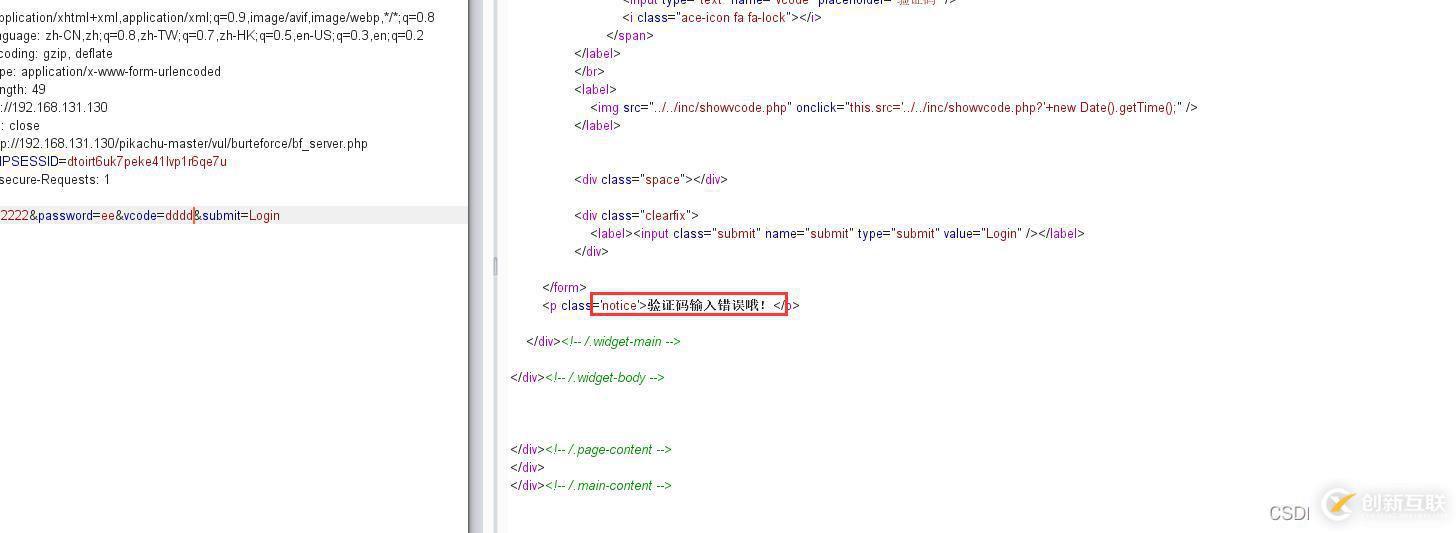Click the connection ': close' line

[20, 126]
